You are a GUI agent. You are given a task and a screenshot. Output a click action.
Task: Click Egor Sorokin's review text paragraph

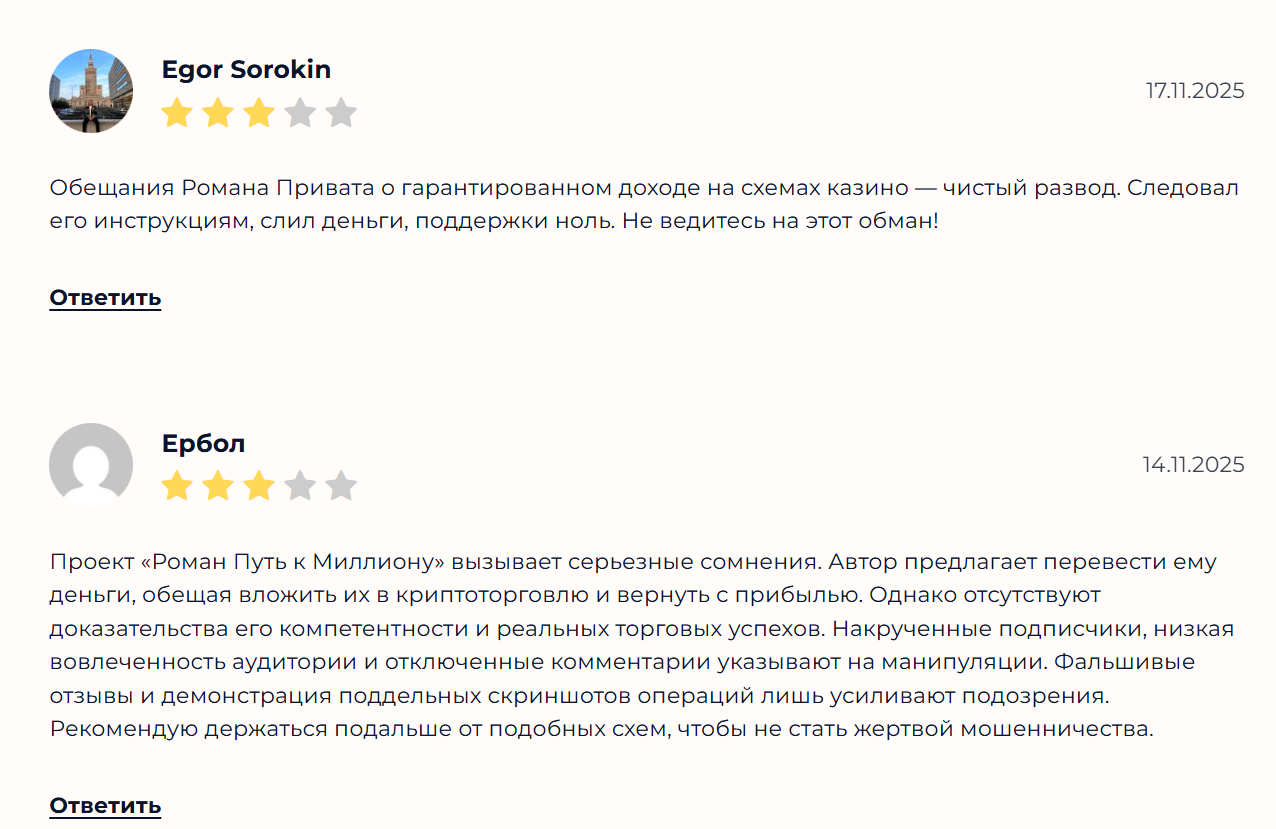point(640,204)
